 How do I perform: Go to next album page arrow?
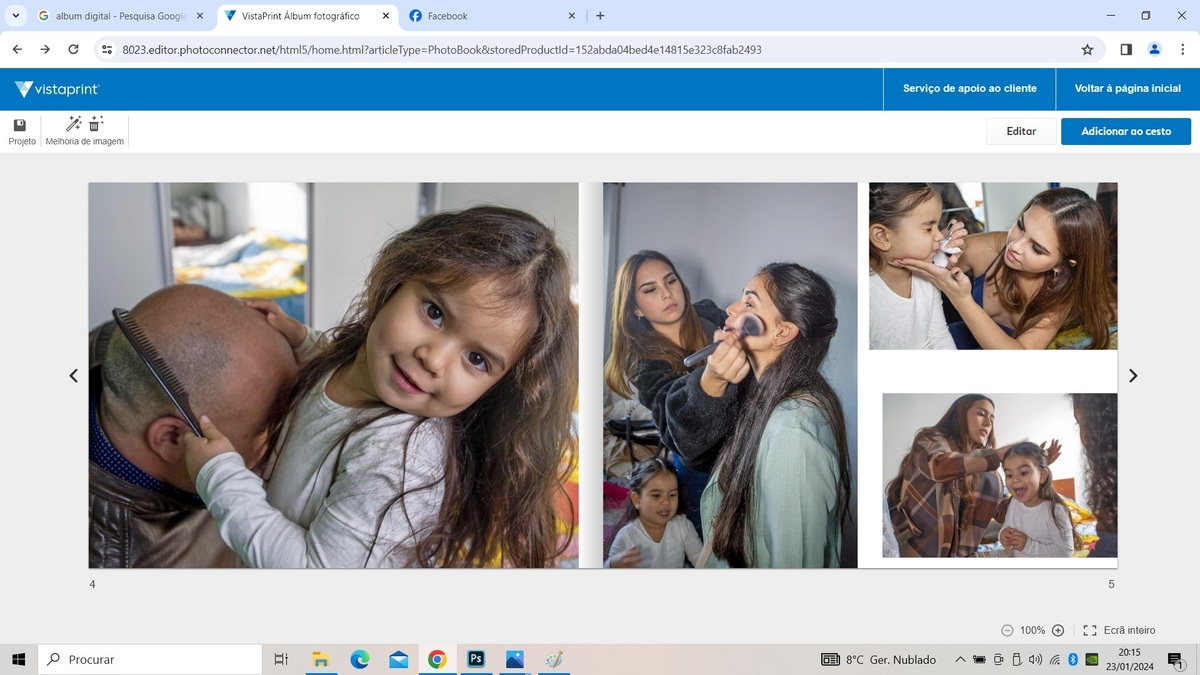(1133, 376)
